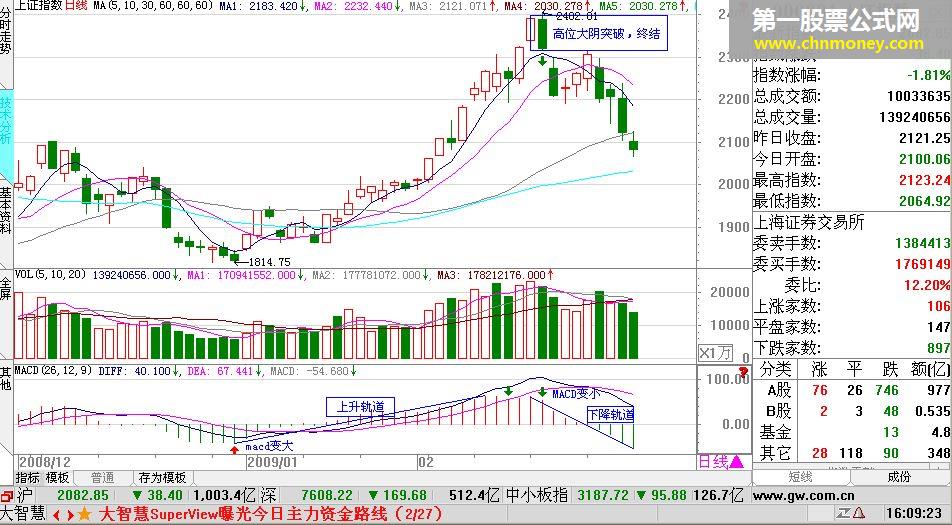Select the 指标 bottom tab
The width and height of the screenshot is (952, 525).
pos(27,478)
